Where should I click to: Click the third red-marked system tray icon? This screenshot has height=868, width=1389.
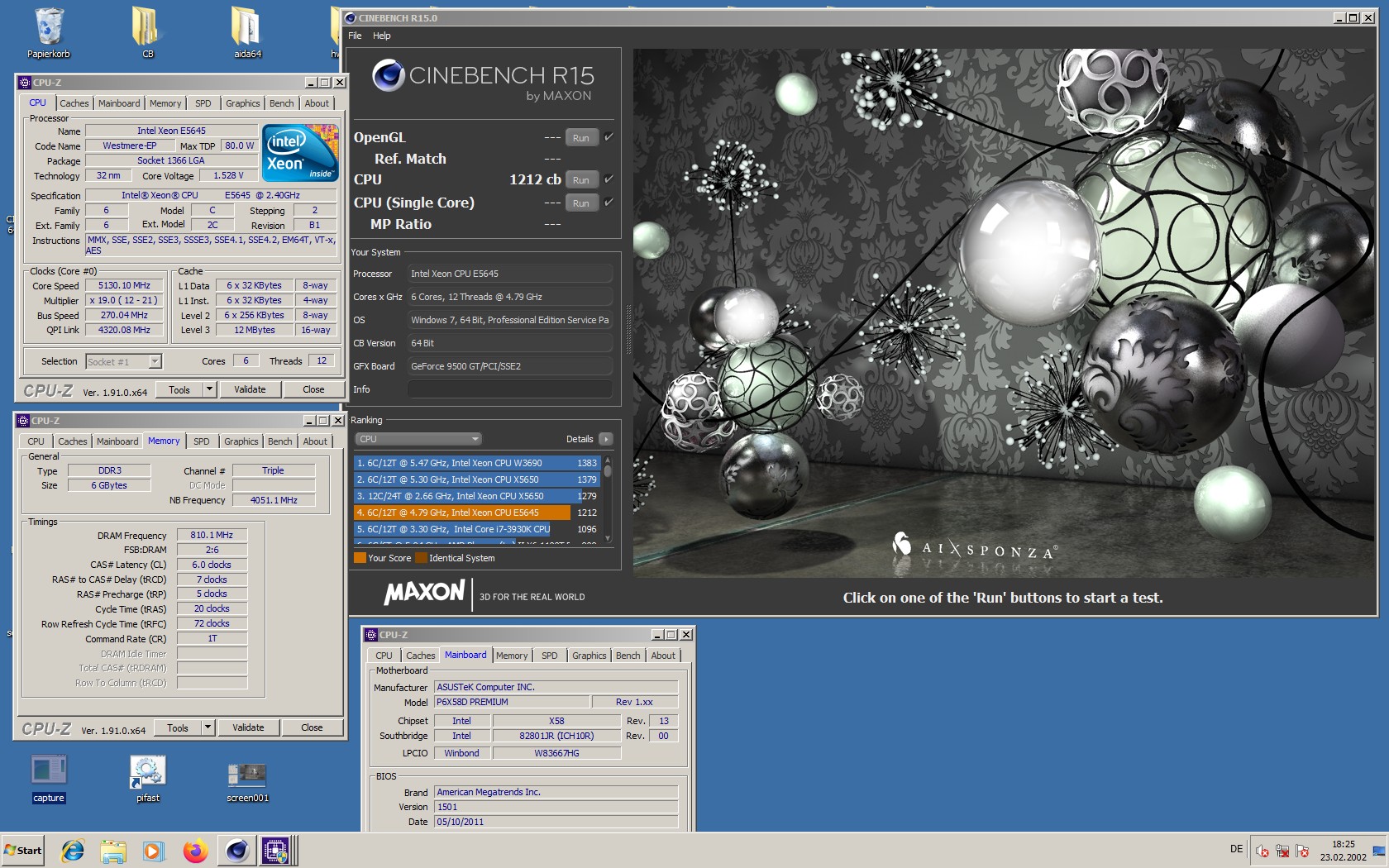[x=1302, y=851]
